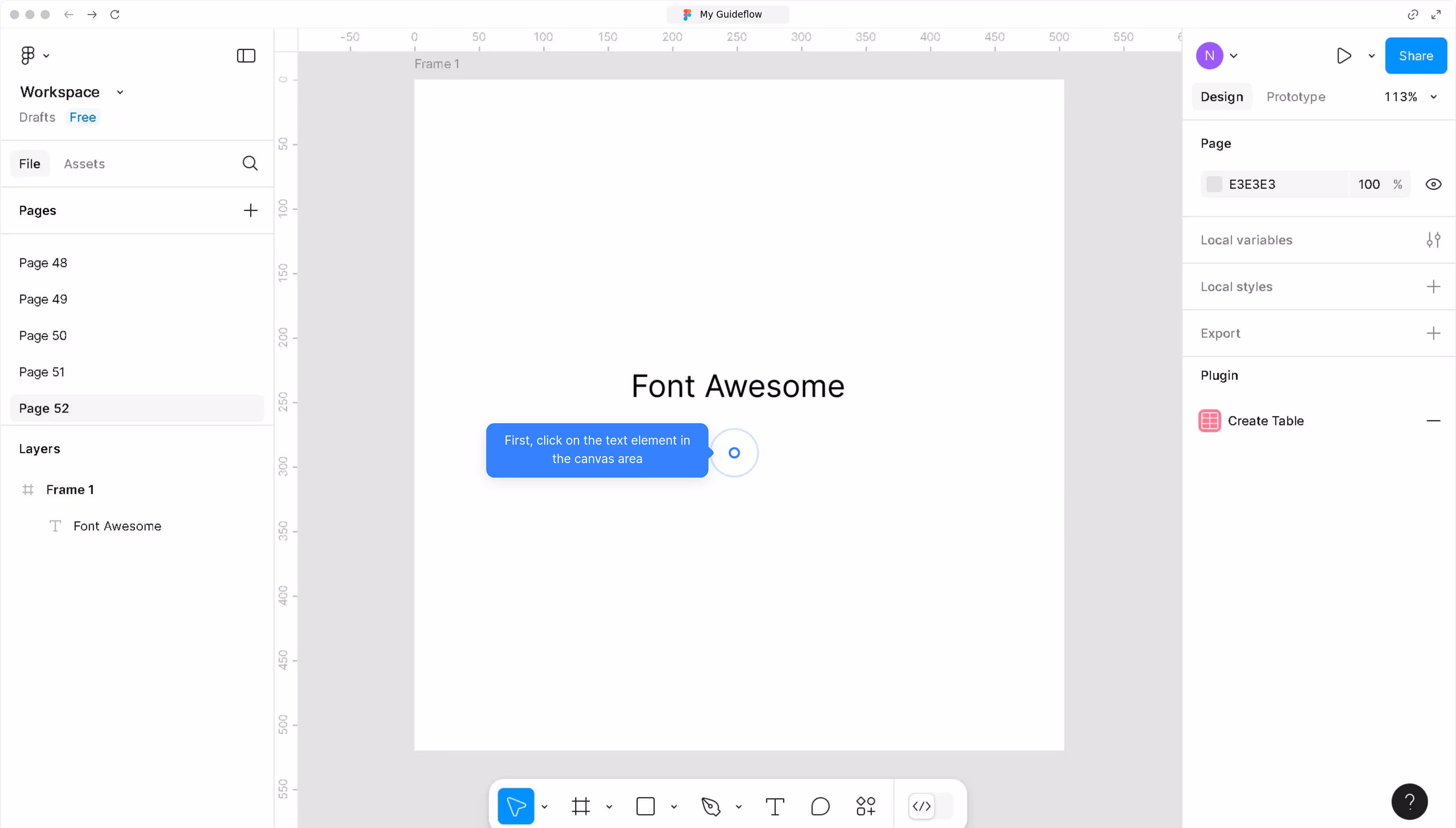Viewport: 1456px width, 828px height.
Task: Select the Rectangle shape tool
Action: (x=646, y=806)
